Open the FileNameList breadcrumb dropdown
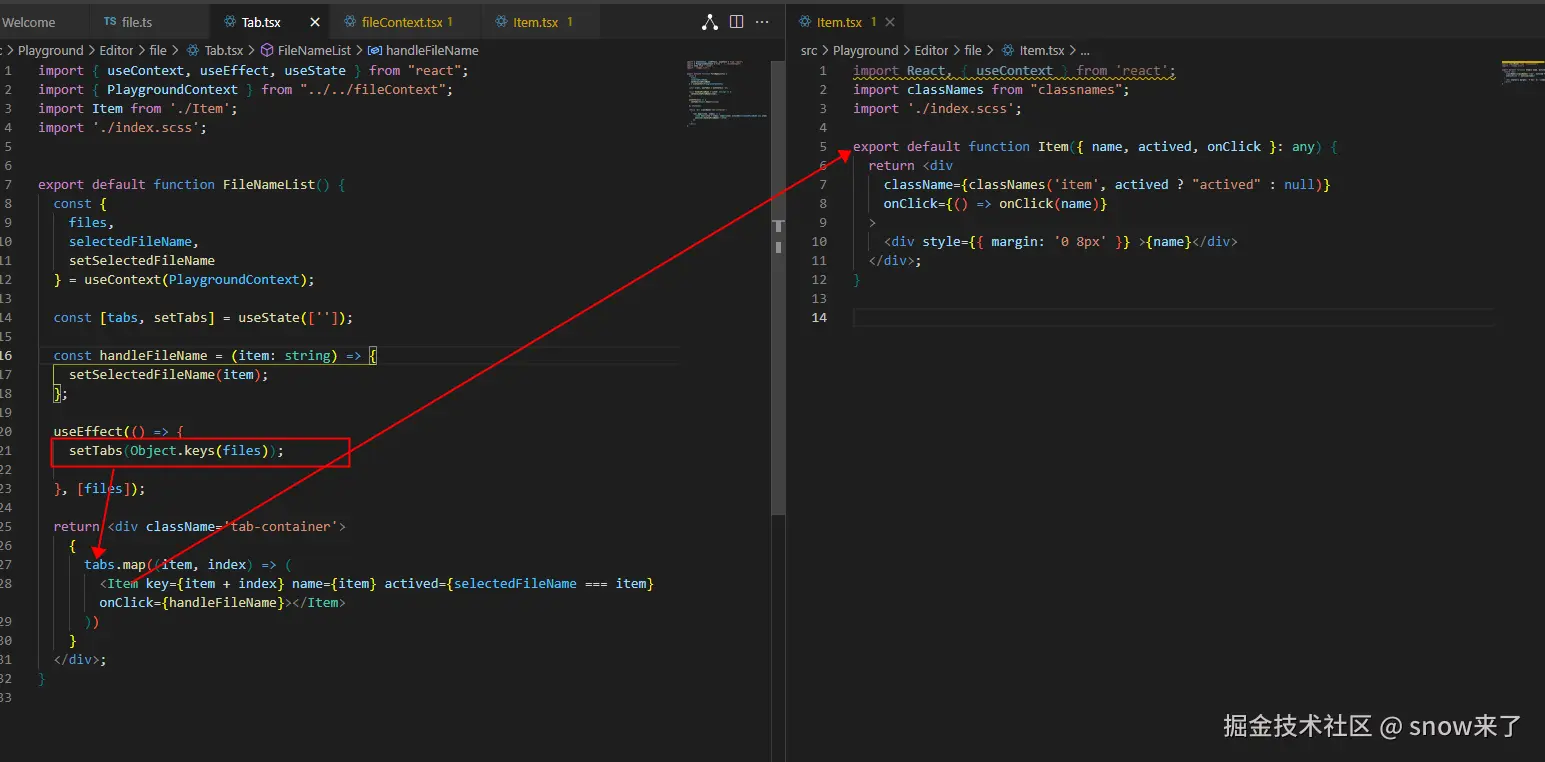The height and width of the screenshot is (762, 1545). click(x=314, y=50)
